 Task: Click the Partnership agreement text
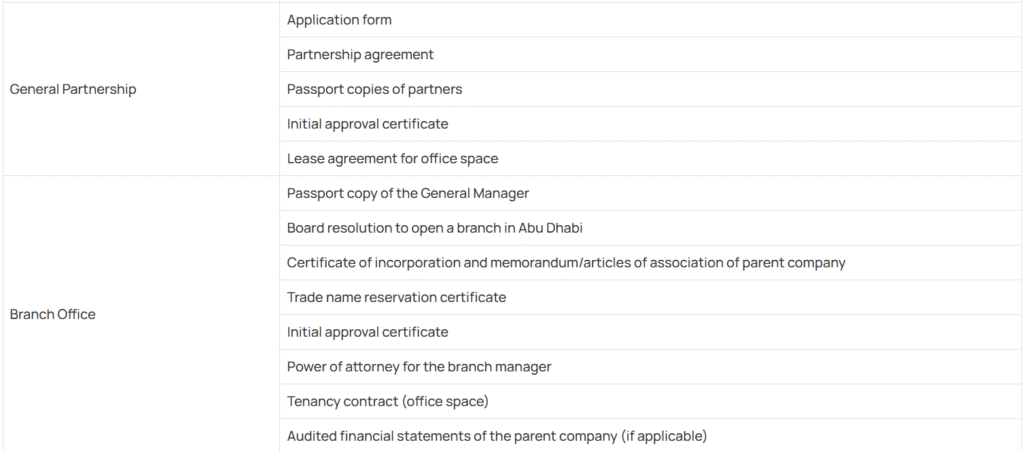click(360, 55)
